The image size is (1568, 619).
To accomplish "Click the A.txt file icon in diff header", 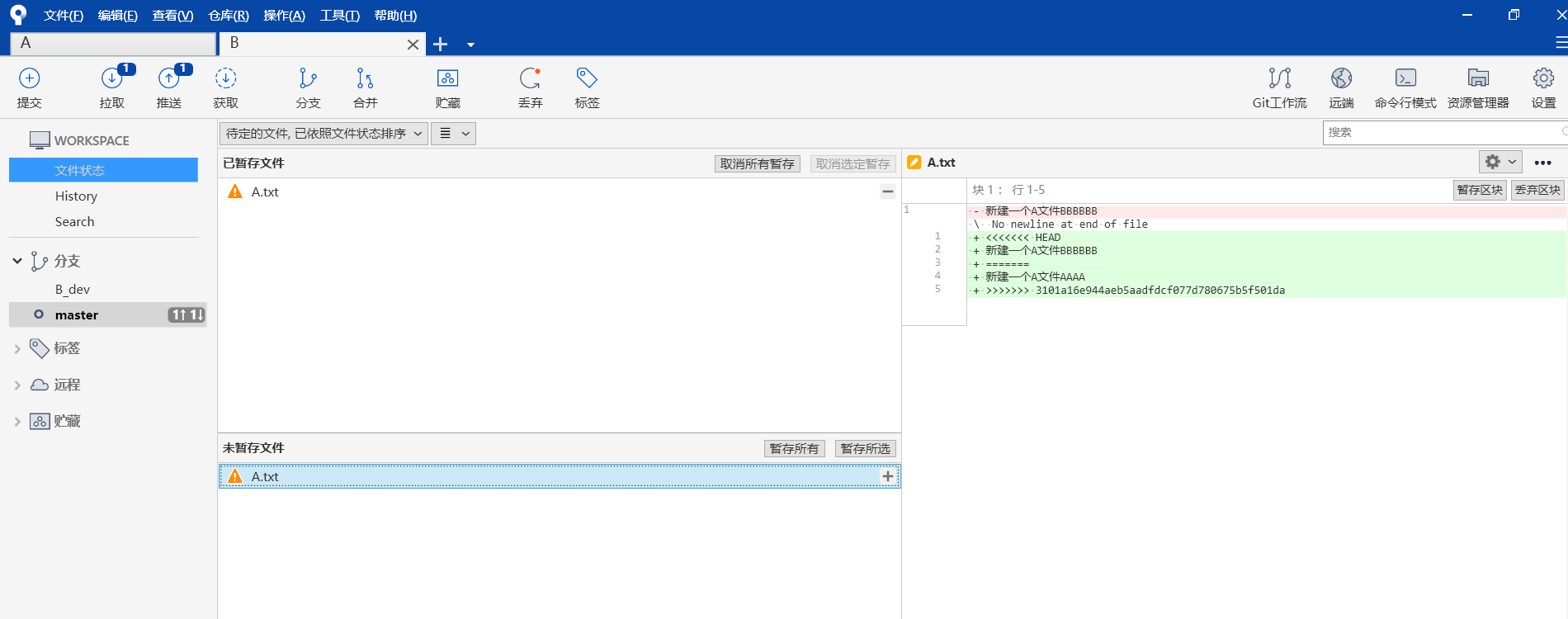I will pyautogui.click(x=914, y=163).
